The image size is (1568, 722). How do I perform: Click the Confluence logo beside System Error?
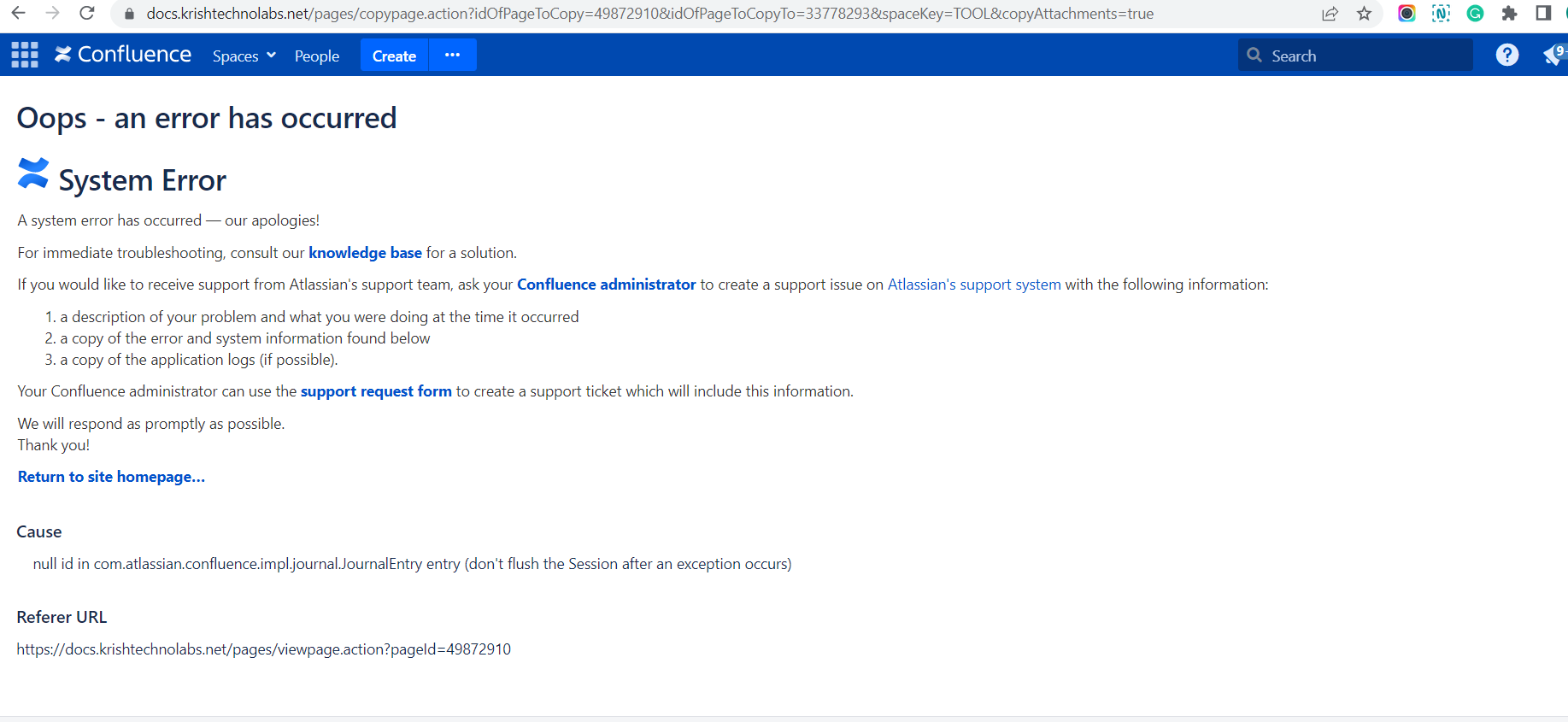[33, 173]
